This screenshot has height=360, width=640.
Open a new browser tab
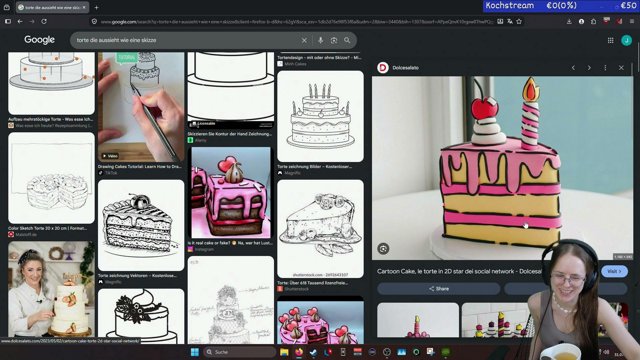pyautogui.click(x=96, y=7)
